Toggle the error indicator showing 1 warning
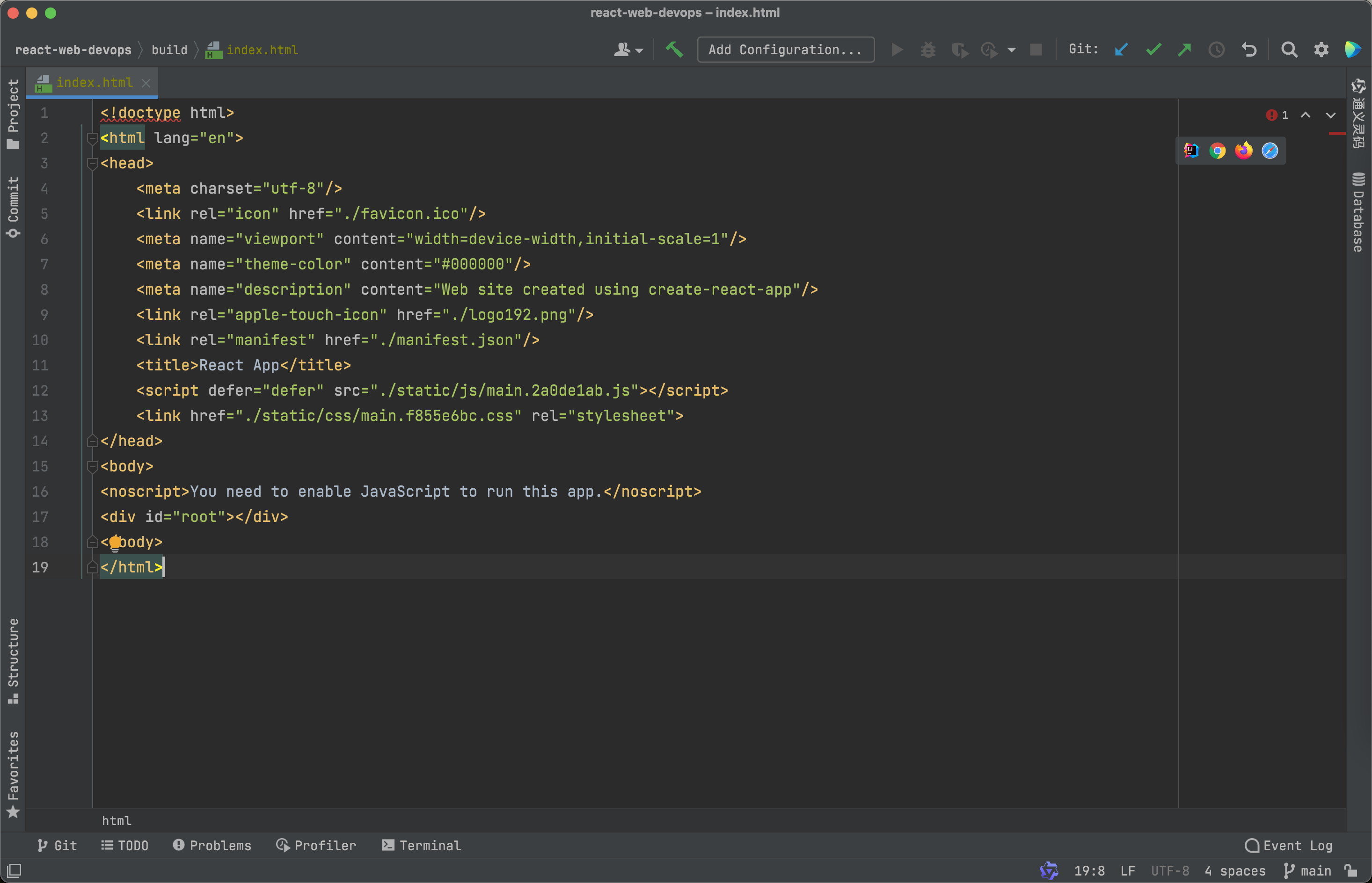The image size is (1372, 883). coord(1278,114)
